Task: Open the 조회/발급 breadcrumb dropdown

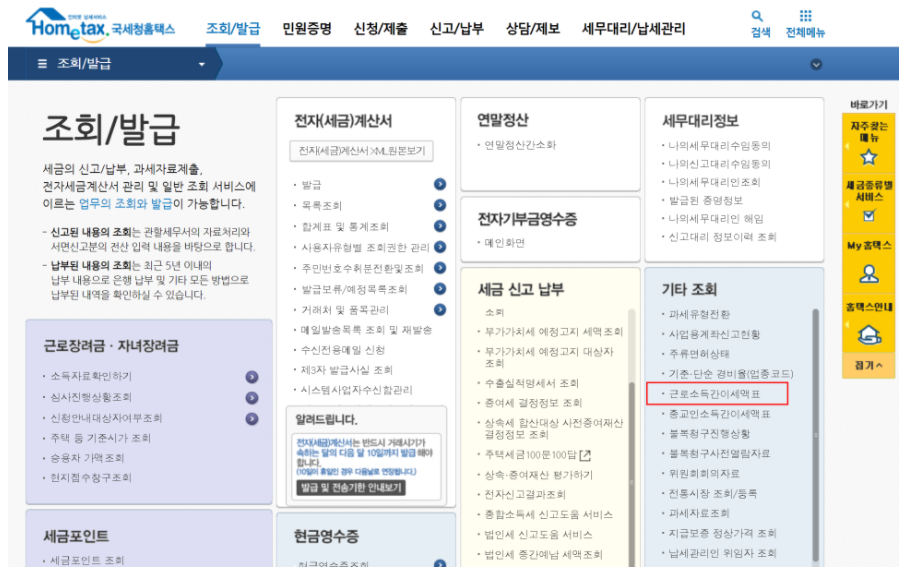Action: pos(201,64)
